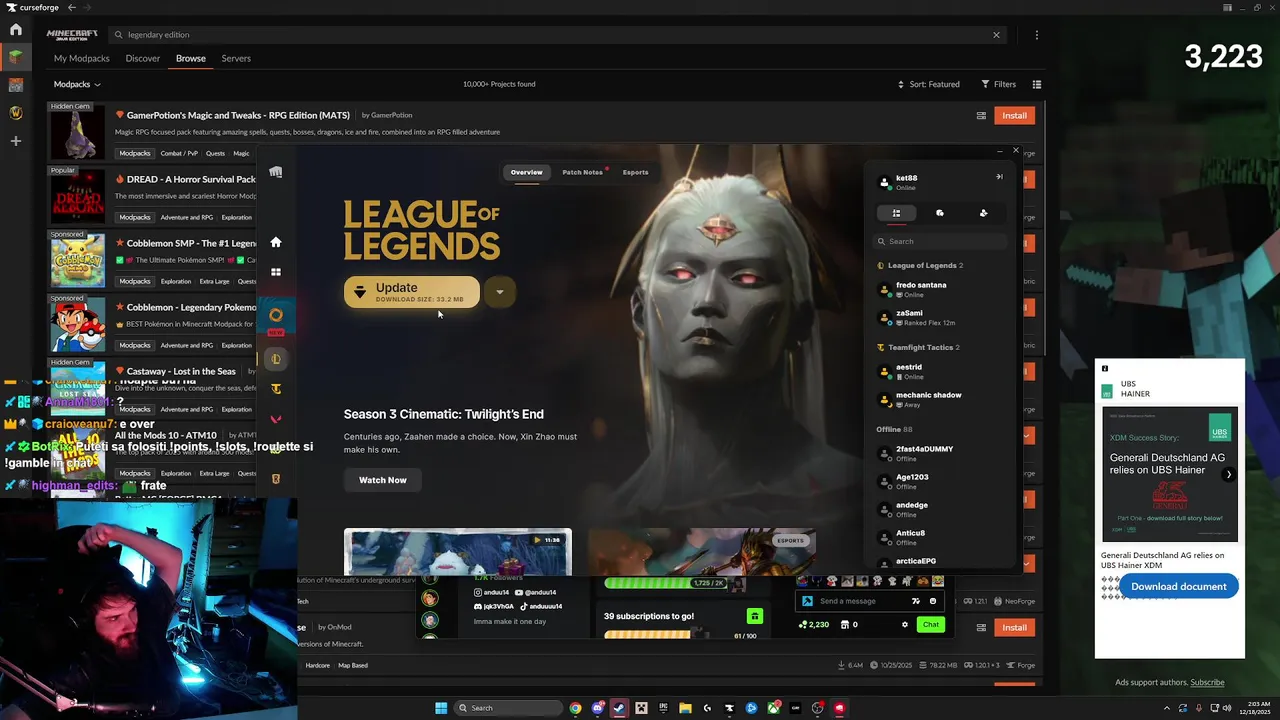Open Google Chrome from the taskbar
Screen dimensions: 1280x720
pos(575,708)
